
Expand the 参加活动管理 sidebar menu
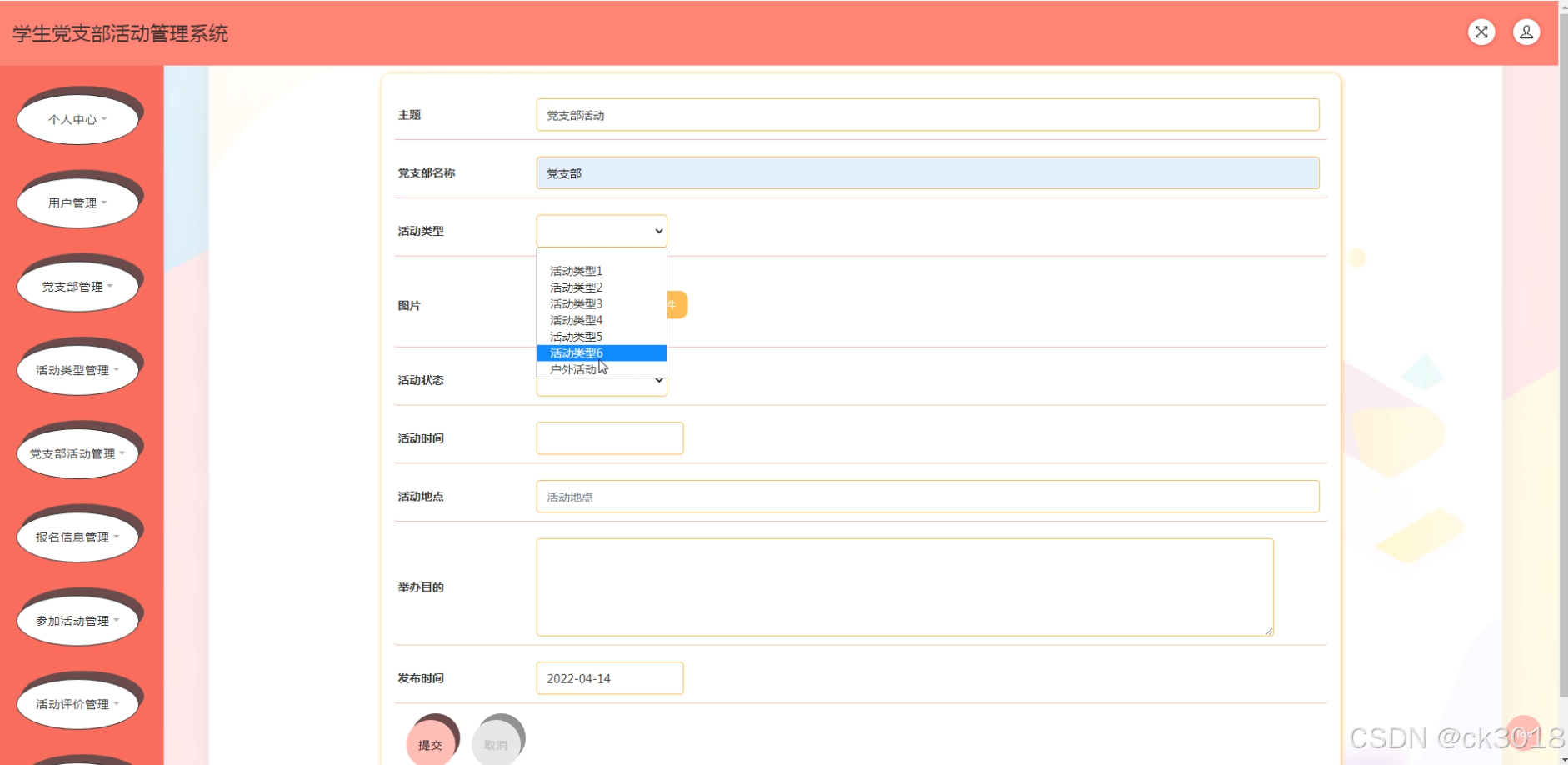(77, 621)
